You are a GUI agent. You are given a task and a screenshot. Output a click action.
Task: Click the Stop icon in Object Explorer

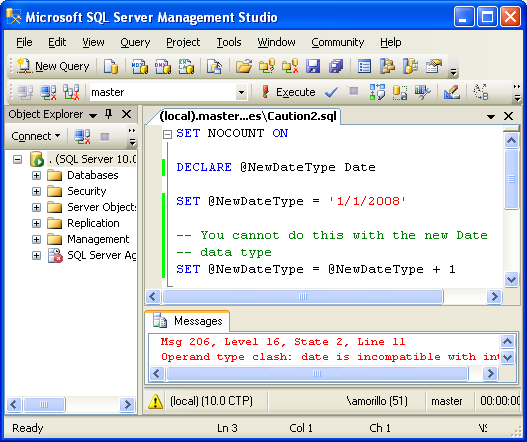[x=105, y=137]
